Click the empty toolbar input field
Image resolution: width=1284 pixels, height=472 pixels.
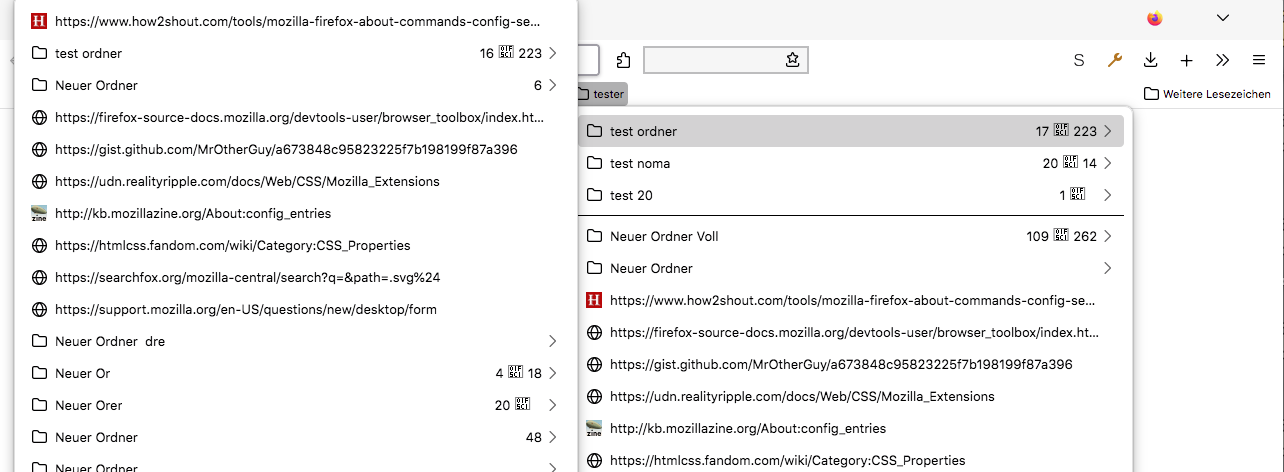click(712, 60)
